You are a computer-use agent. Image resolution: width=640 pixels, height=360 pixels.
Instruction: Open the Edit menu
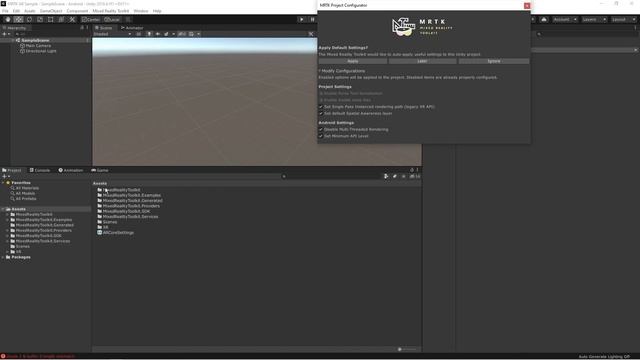point(16,11)
